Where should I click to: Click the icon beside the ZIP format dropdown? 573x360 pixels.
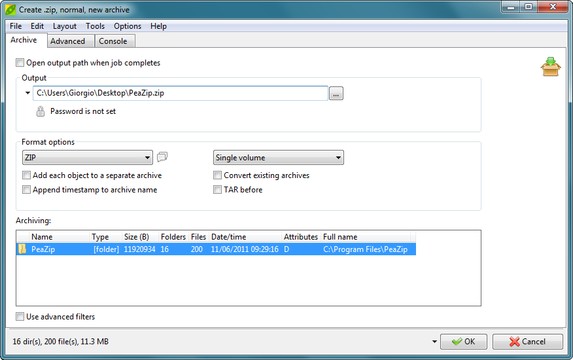pos(162,157)
